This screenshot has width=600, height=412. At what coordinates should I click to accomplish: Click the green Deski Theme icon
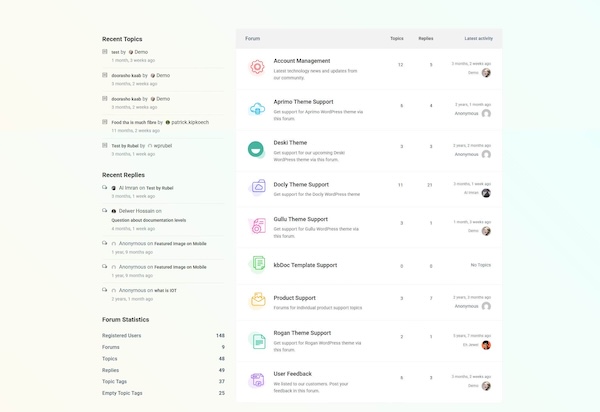pyautogui.click(x=256, y=150)
